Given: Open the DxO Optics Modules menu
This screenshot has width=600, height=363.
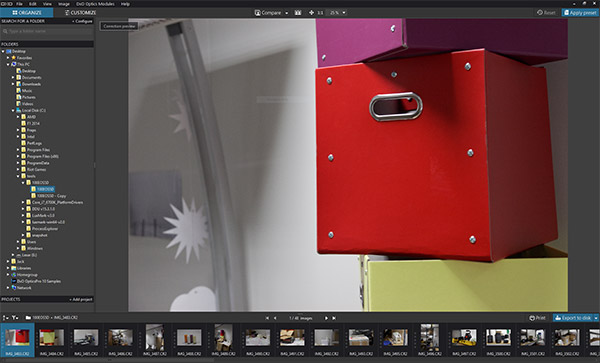Looking at the screenshot, I should pyautogui.click(x=95, y=4).
